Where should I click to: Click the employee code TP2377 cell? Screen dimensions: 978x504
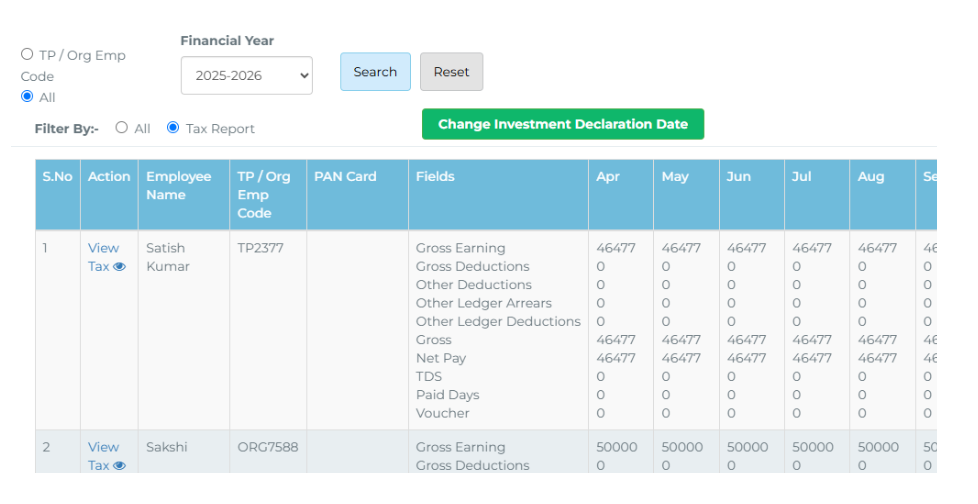260,248
